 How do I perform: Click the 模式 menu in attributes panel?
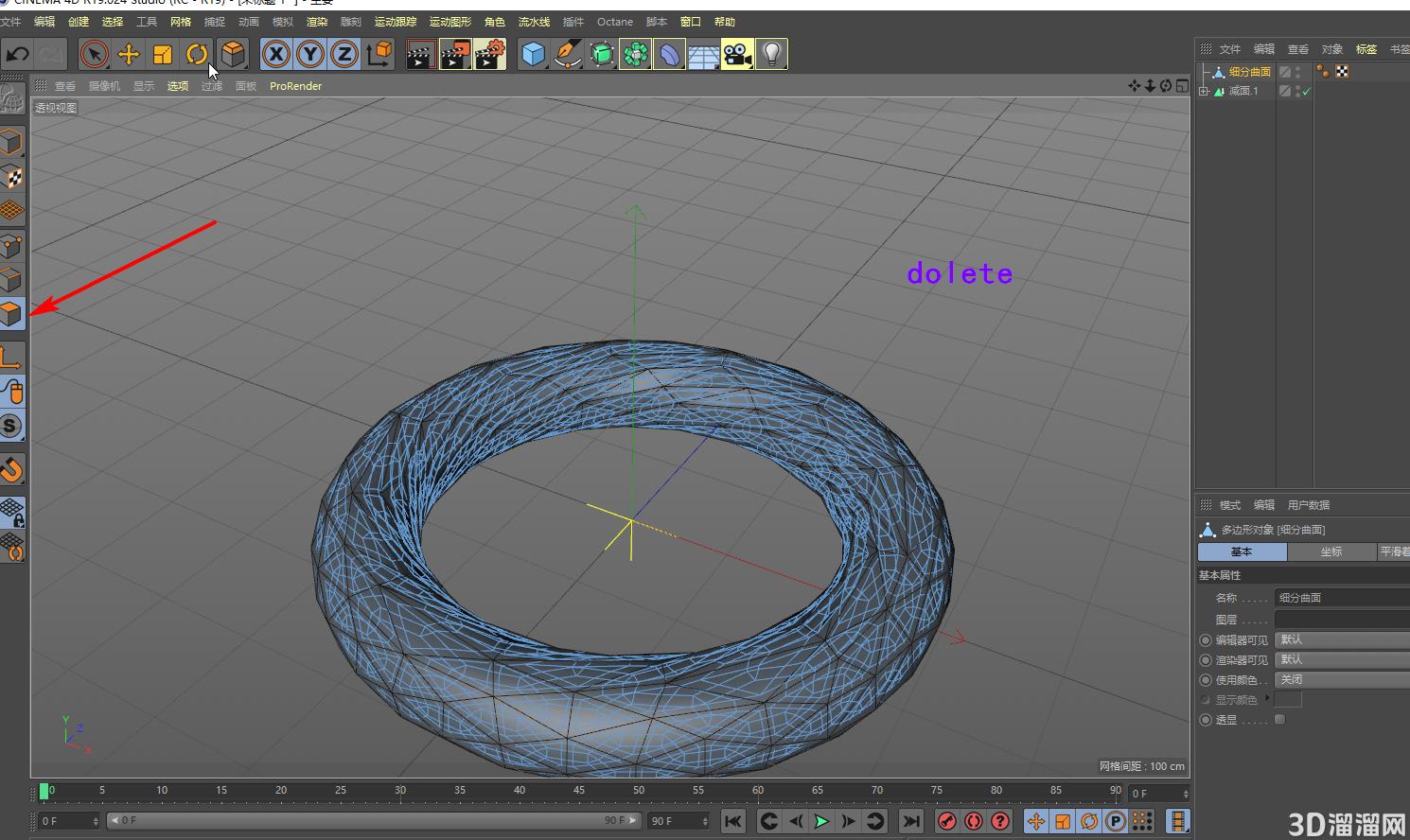1230,505
